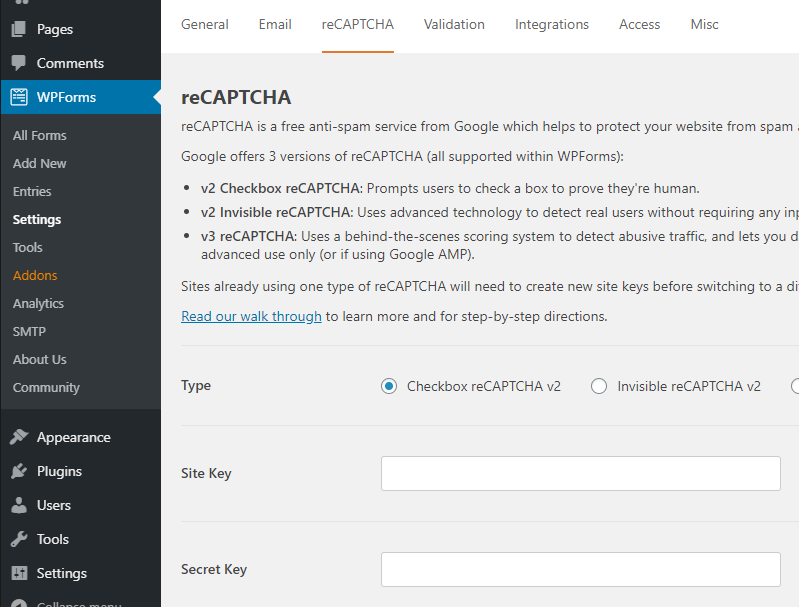Open the Read our walk through link
Screen dimensions: 799x607
pos(251,316)
